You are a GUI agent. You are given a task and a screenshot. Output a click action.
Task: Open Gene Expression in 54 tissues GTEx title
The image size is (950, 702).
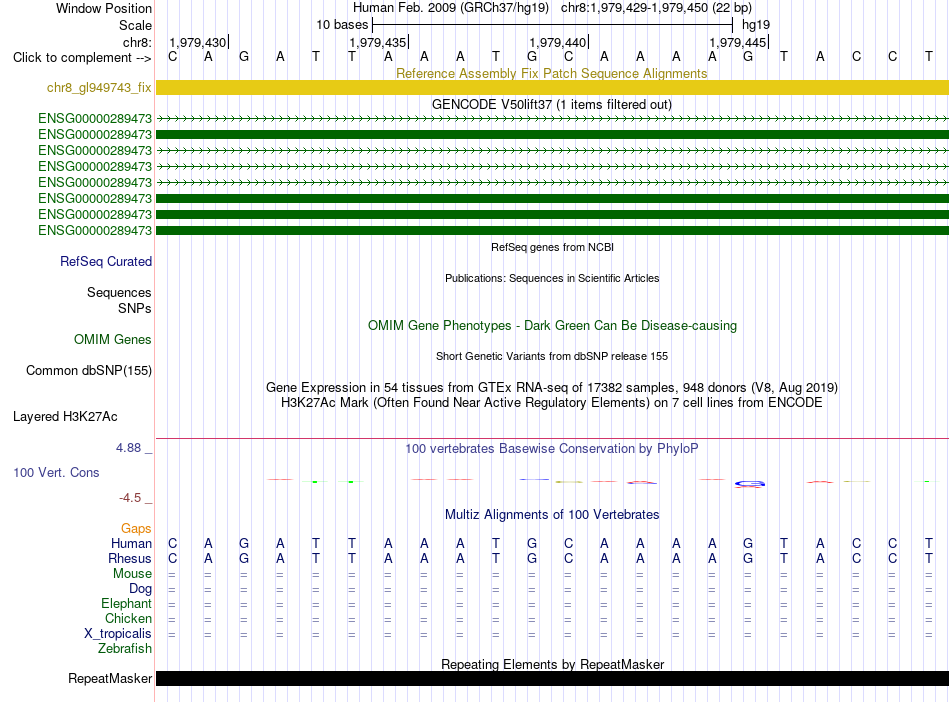(x=551, y=388)
